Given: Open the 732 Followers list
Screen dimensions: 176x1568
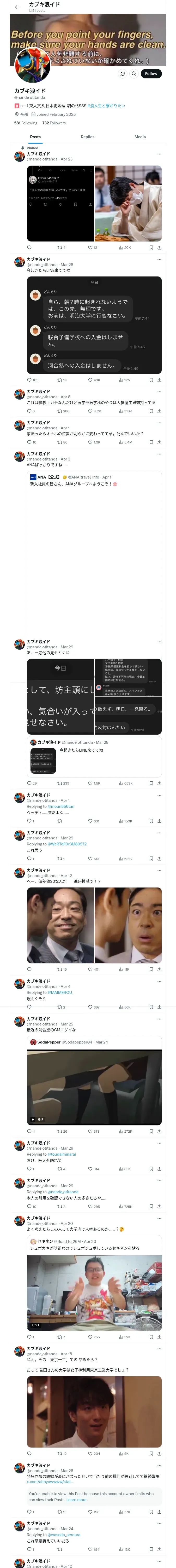Looking at the screenshot, I should click(x=54, y=123).
